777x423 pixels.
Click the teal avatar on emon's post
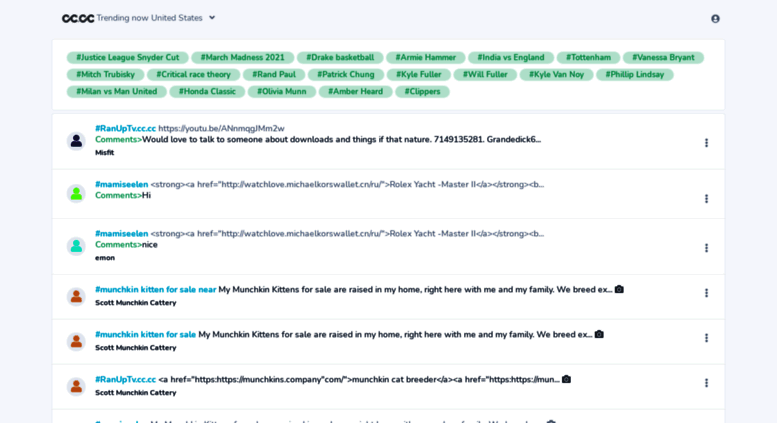pos(76,246)
